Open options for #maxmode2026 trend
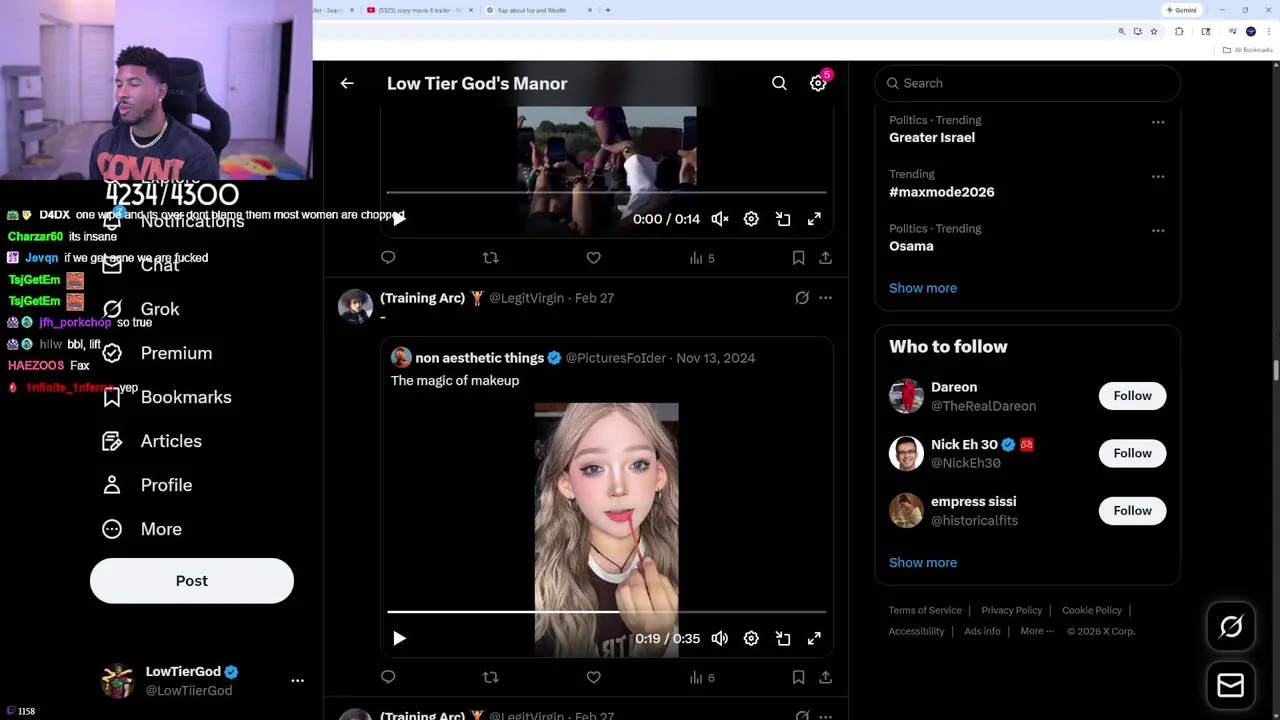This screenshot has height=720, width=1280. pyautogui.click(x=1158, y=176)
